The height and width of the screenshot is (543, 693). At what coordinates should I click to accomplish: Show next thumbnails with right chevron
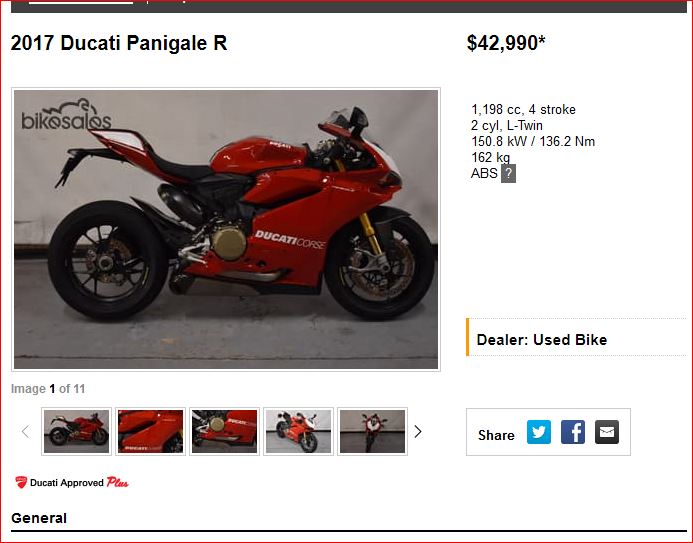coord(418,432)
